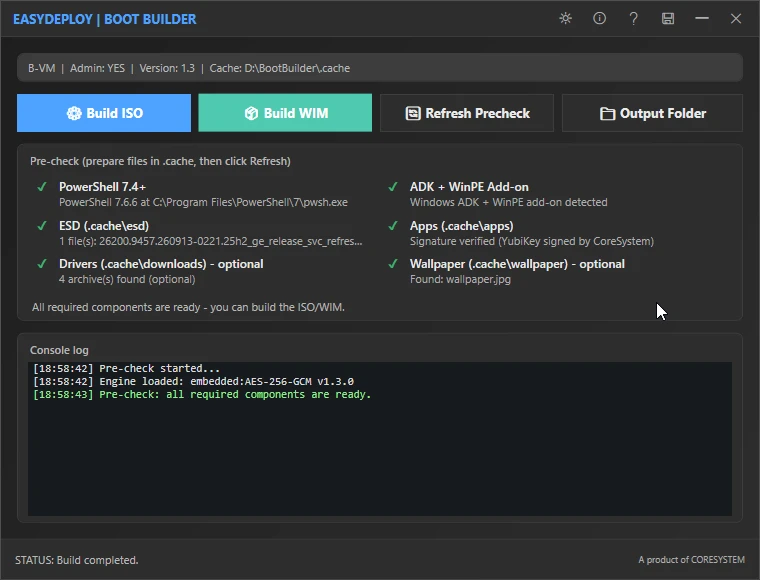Viewport: 760px width, 580px height.
Task: Select the PowerShell 7.4+ heading
Action: pyautogui.click(x=102, y=187)
